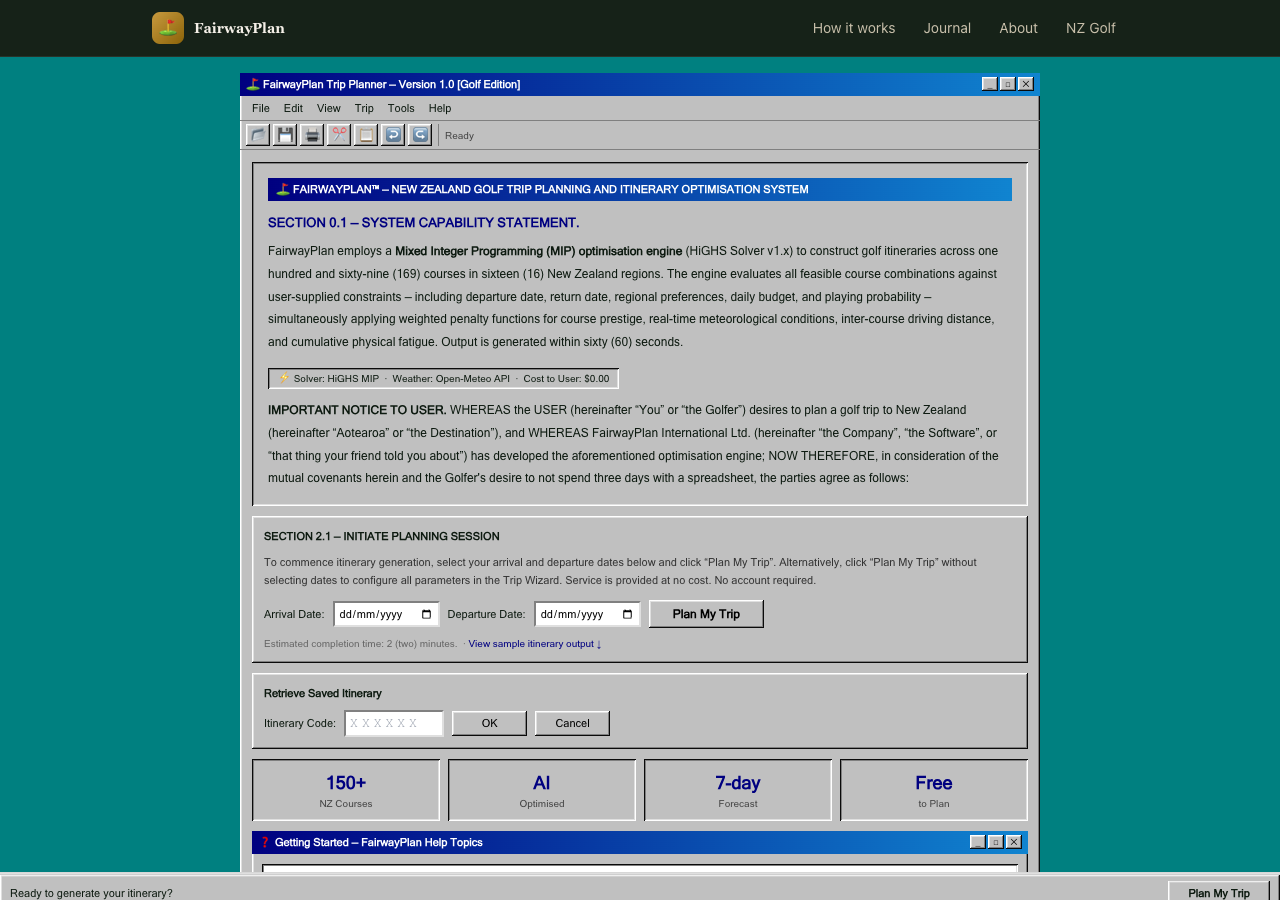This screenshot has width=1280, height=900.
Task: Open the Help menu
Action: 440,108
